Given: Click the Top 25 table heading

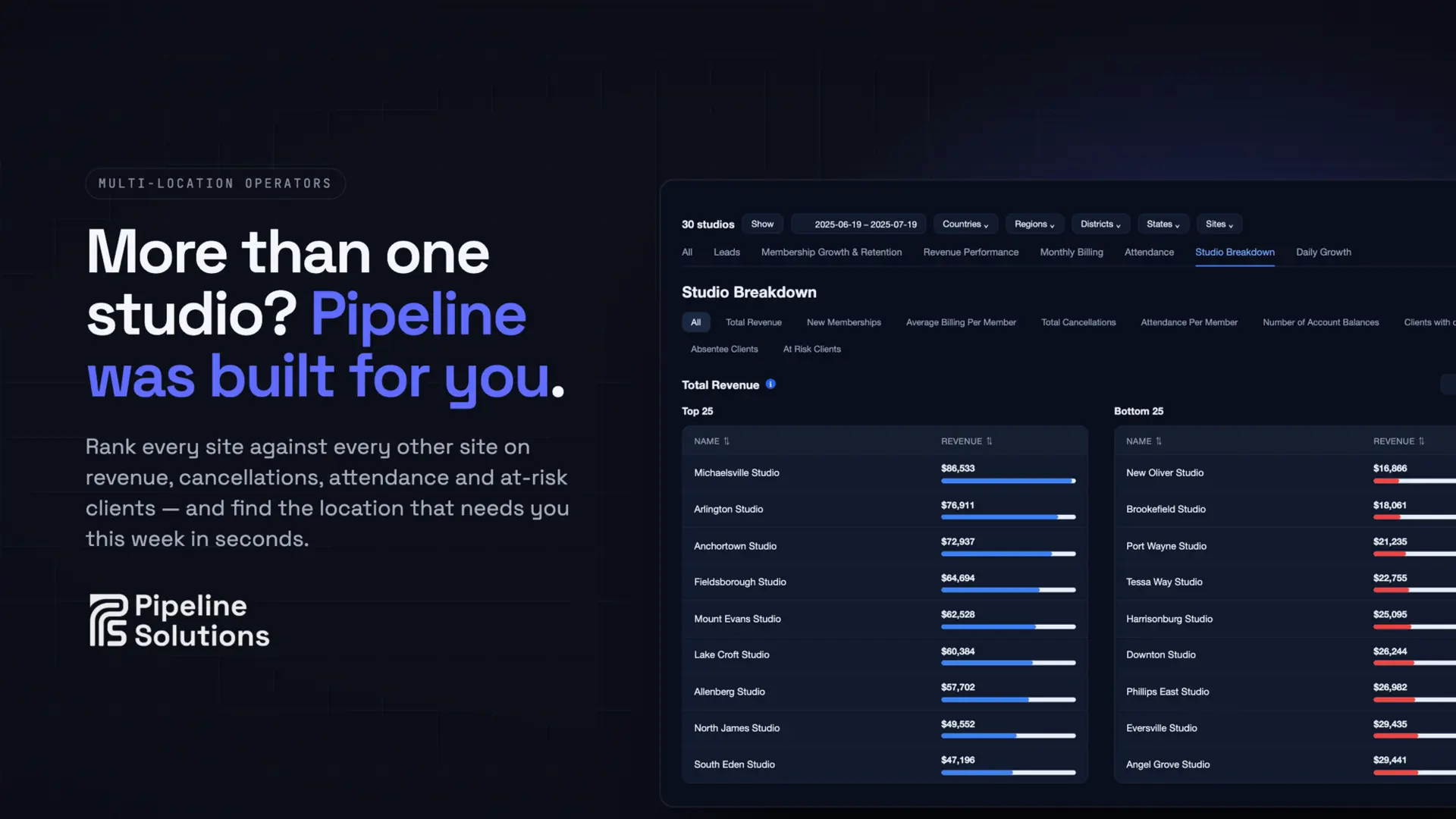Looking at the screenshot, I should pyautogui.click(x=697, y=411).
